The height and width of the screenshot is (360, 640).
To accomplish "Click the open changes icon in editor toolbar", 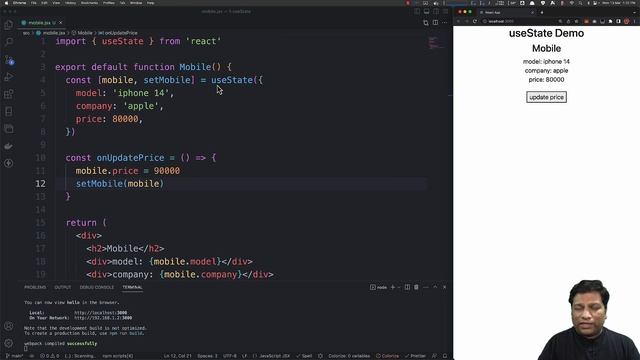I will (x=426, y=22).
